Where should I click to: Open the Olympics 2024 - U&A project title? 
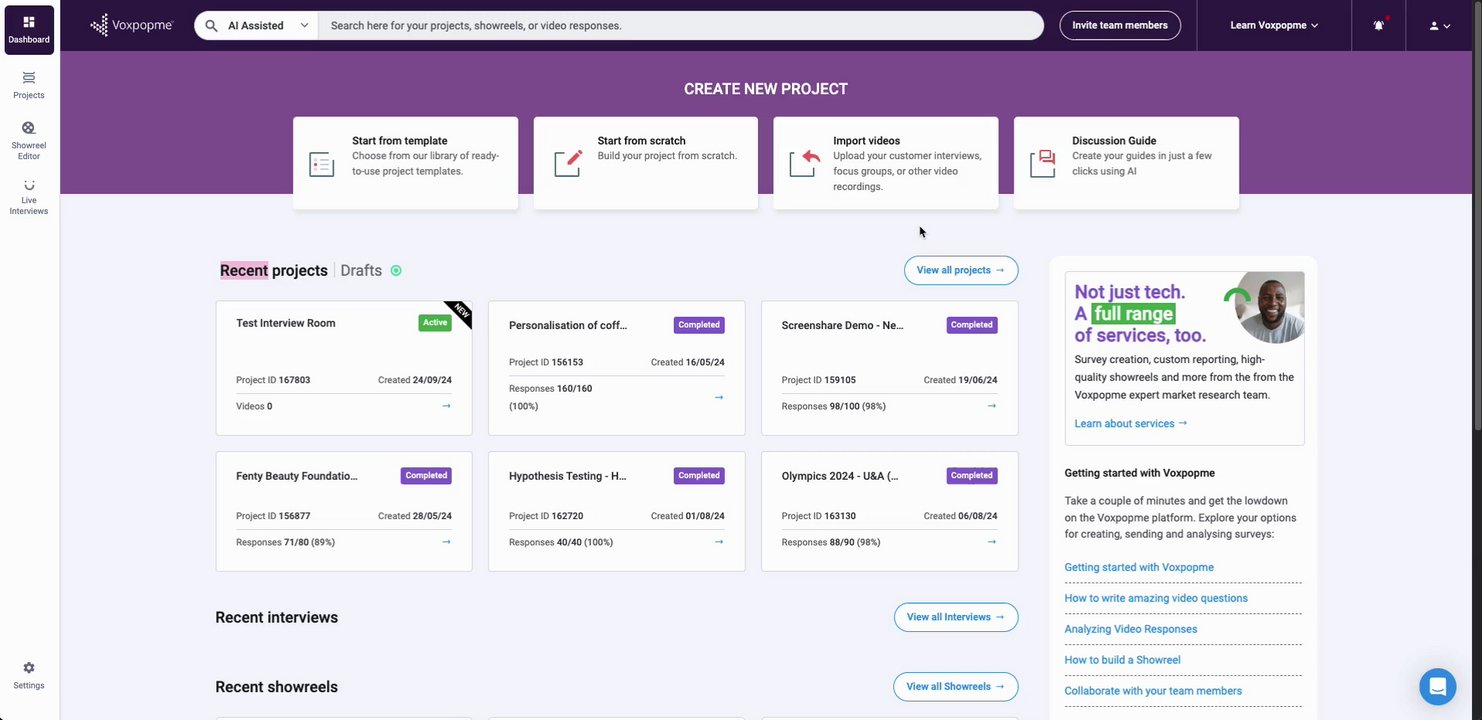click(x=840, y=476)
